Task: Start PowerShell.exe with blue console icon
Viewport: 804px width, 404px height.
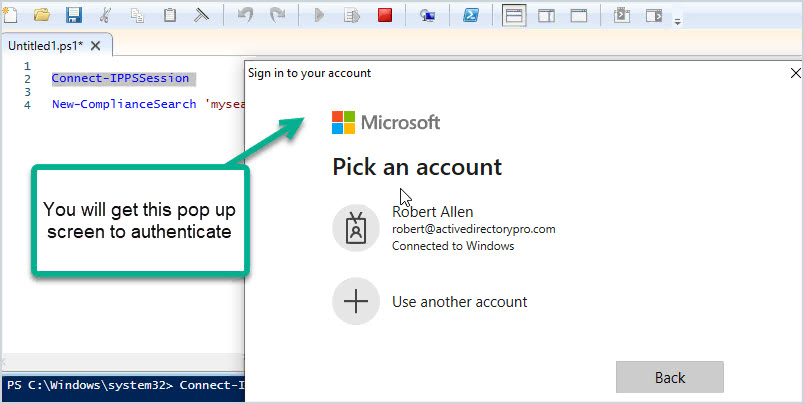Action: coord(470,15)
